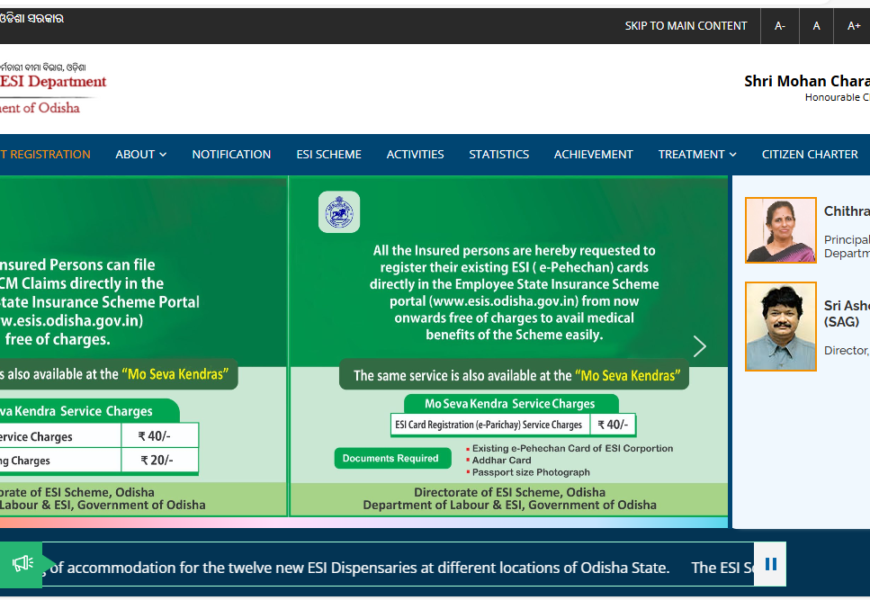Increase font size with A+ button
This screenshot has width=870, height=600.
pyautogui.click(x=853, y=26)
